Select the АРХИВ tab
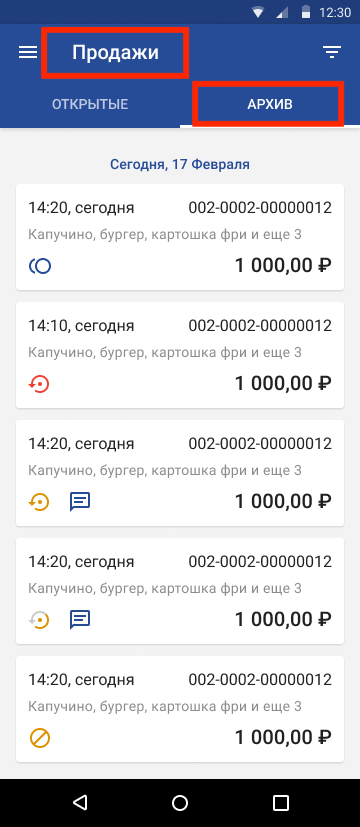Image resolution: width=360 pixels, height=827 pixels. coord(270,104)
